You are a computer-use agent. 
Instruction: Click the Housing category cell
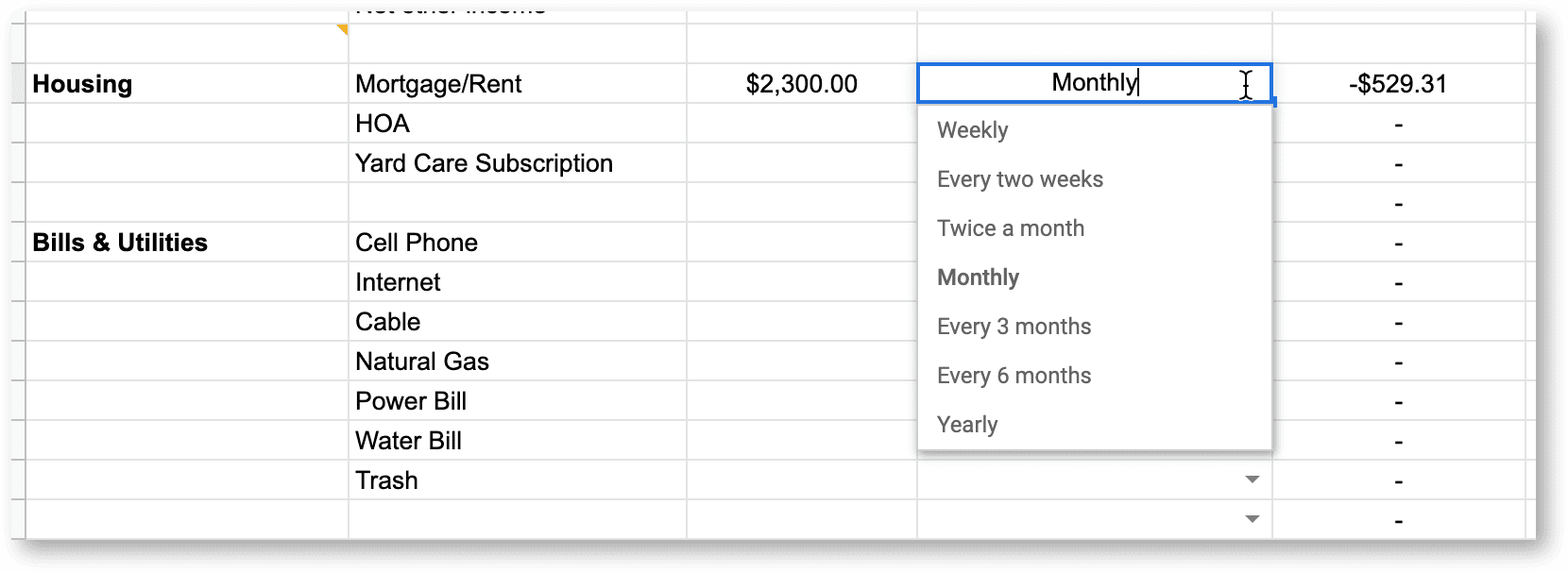(x=186, y=84)
